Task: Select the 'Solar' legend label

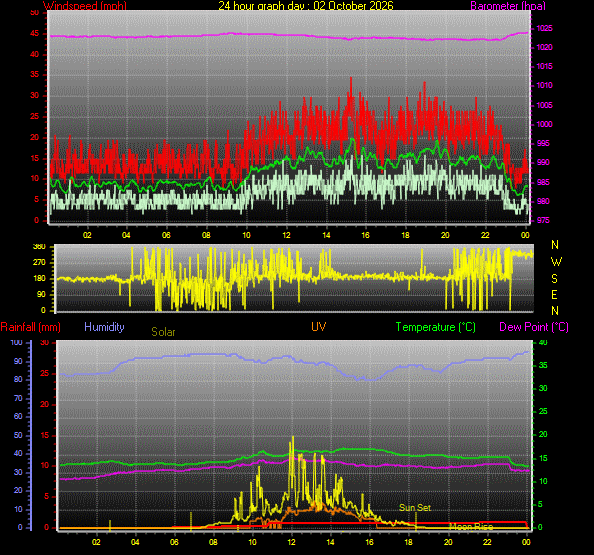Action: pos(163,332)
